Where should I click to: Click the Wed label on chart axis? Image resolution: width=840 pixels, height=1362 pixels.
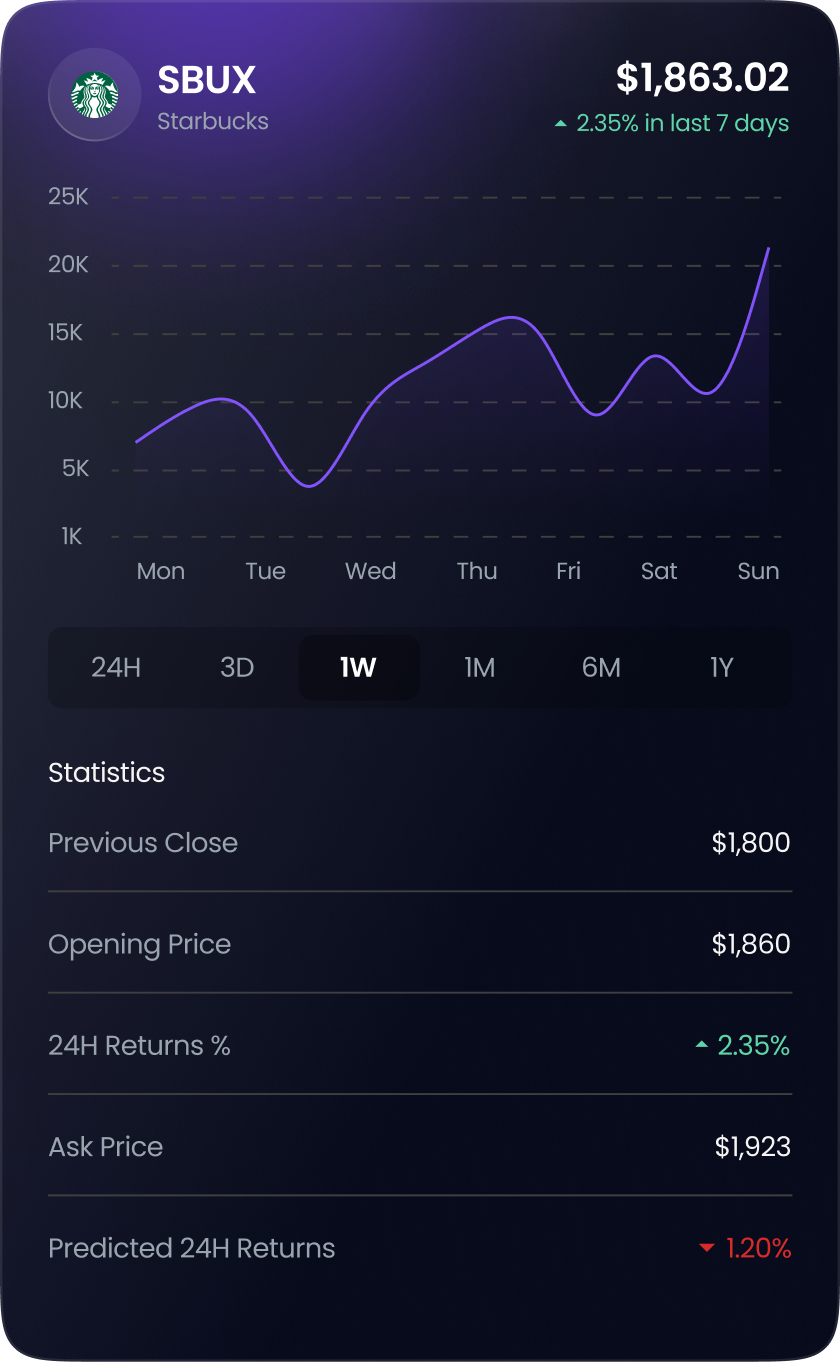coord(371,571)
